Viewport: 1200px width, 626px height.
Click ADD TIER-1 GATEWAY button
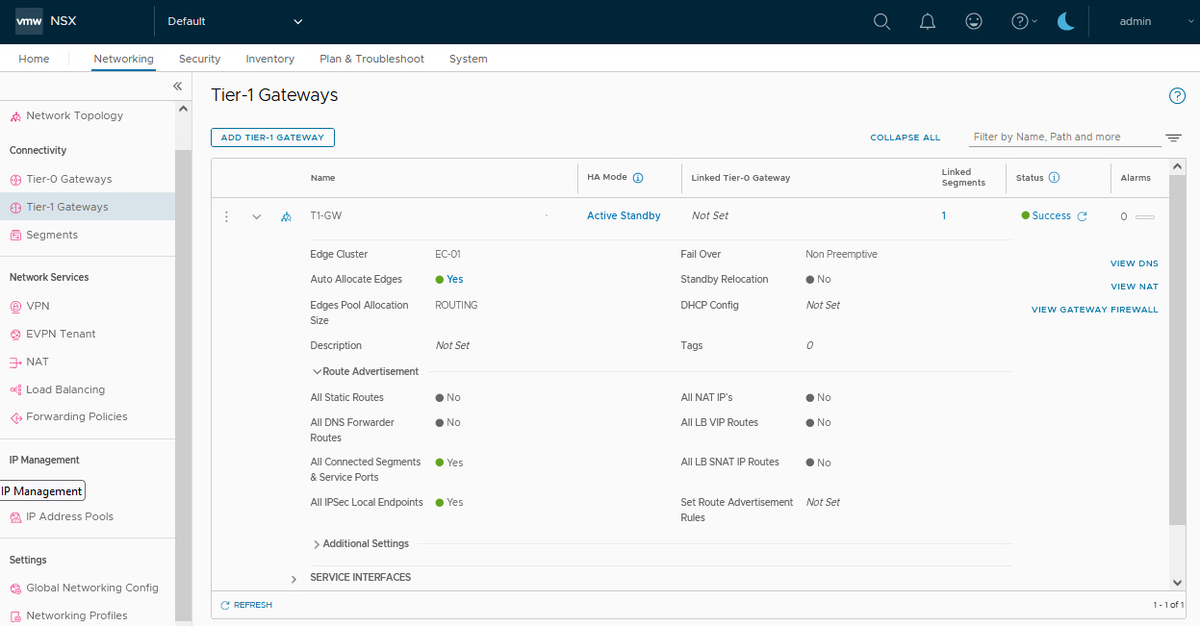[x=273, y=137]
